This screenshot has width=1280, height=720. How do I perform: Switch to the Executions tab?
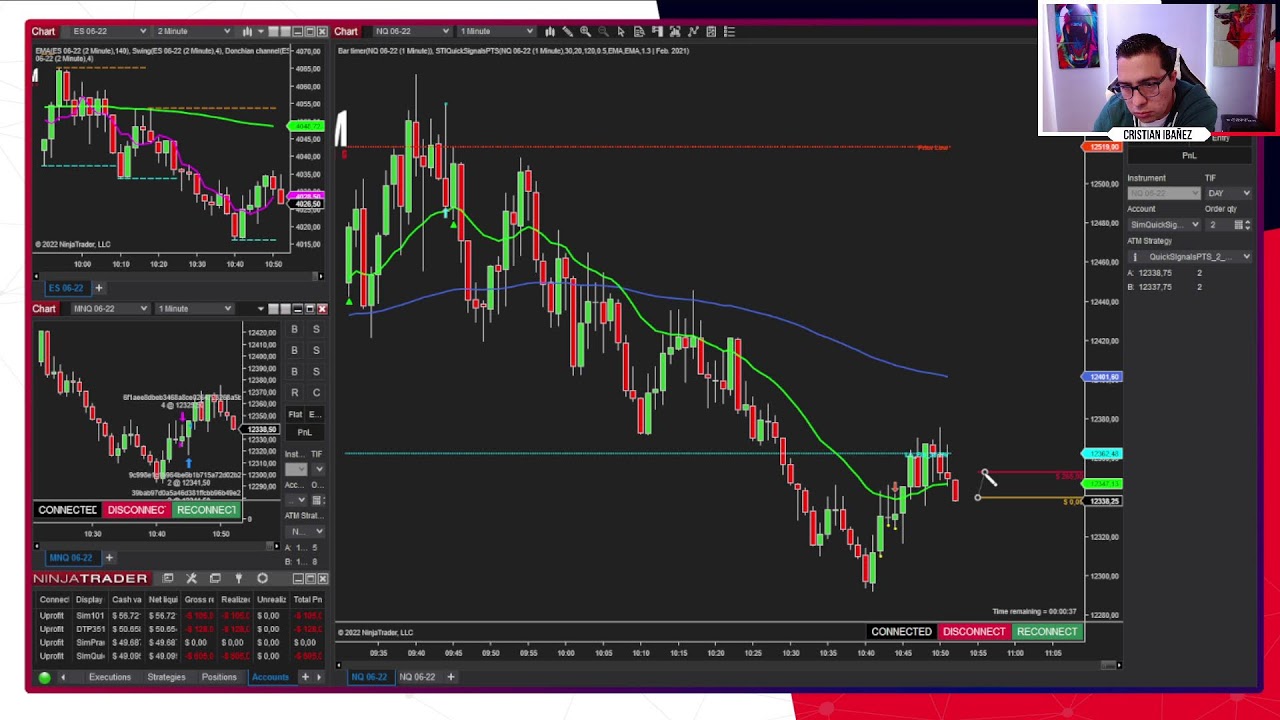pyautogui.click(x=110, y=677)
